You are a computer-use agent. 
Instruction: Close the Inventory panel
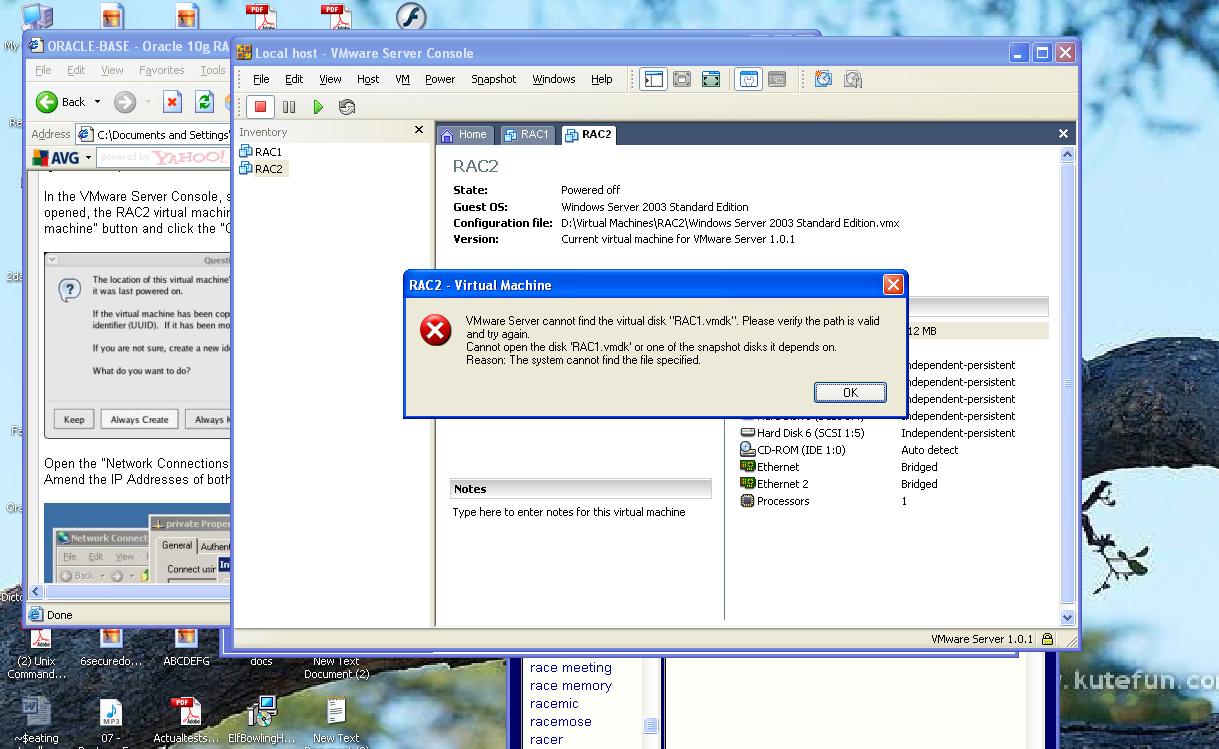pos(419,130)
